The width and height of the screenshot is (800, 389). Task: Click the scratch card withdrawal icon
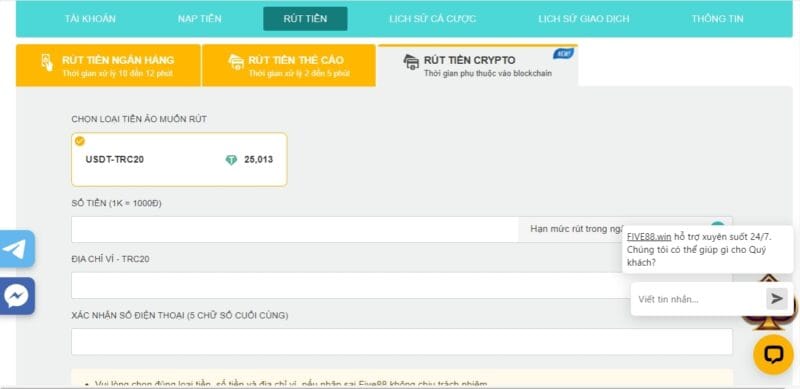(236, 62)
